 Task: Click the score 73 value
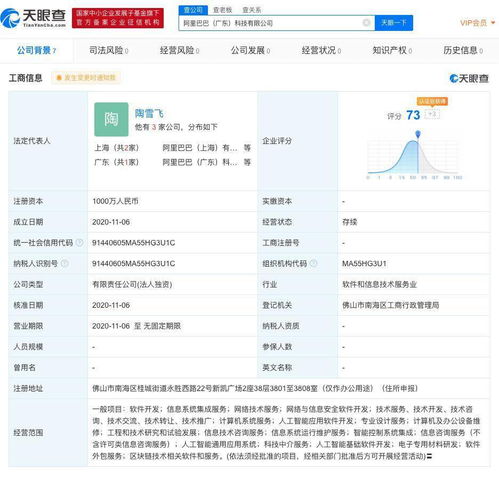tap(413, 115)
